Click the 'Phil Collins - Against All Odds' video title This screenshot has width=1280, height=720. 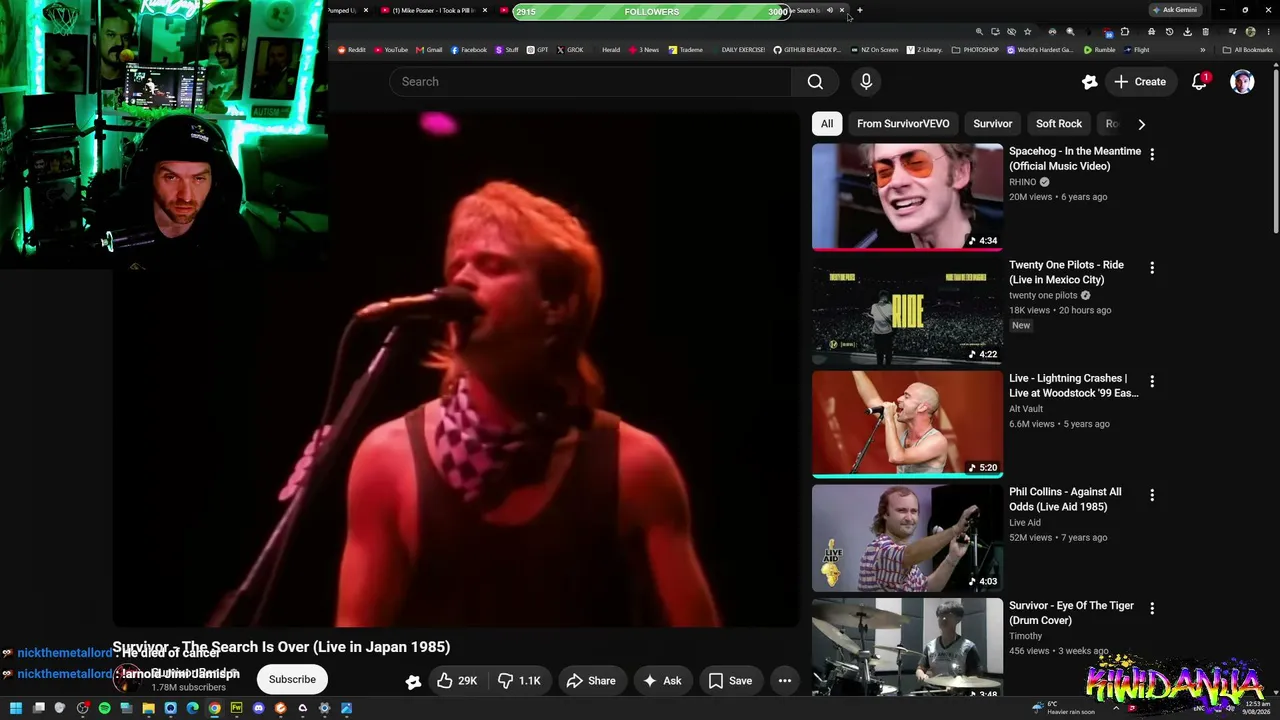[1065, 499]
